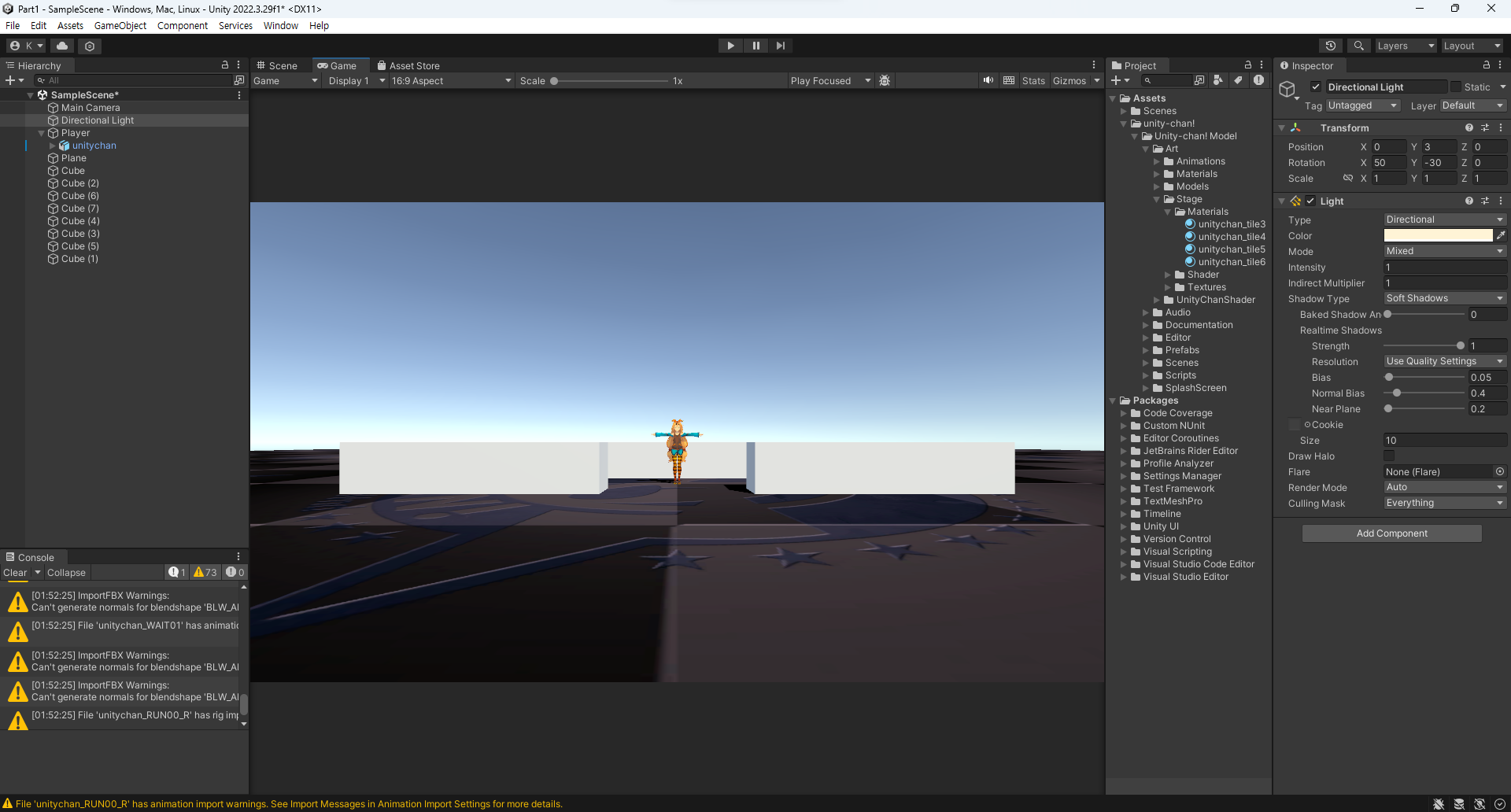Screen dimensions: 1511x812
Task: Open the shortcuts keyboard icon in Game view
Action: point(1009,80)
